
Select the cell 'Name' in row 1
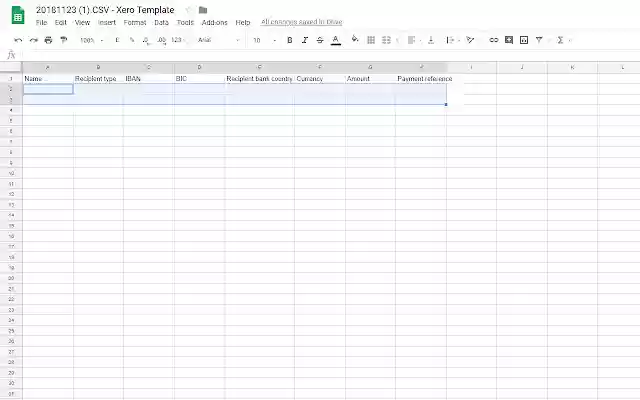pyautogui.click(x=48, y=79)
